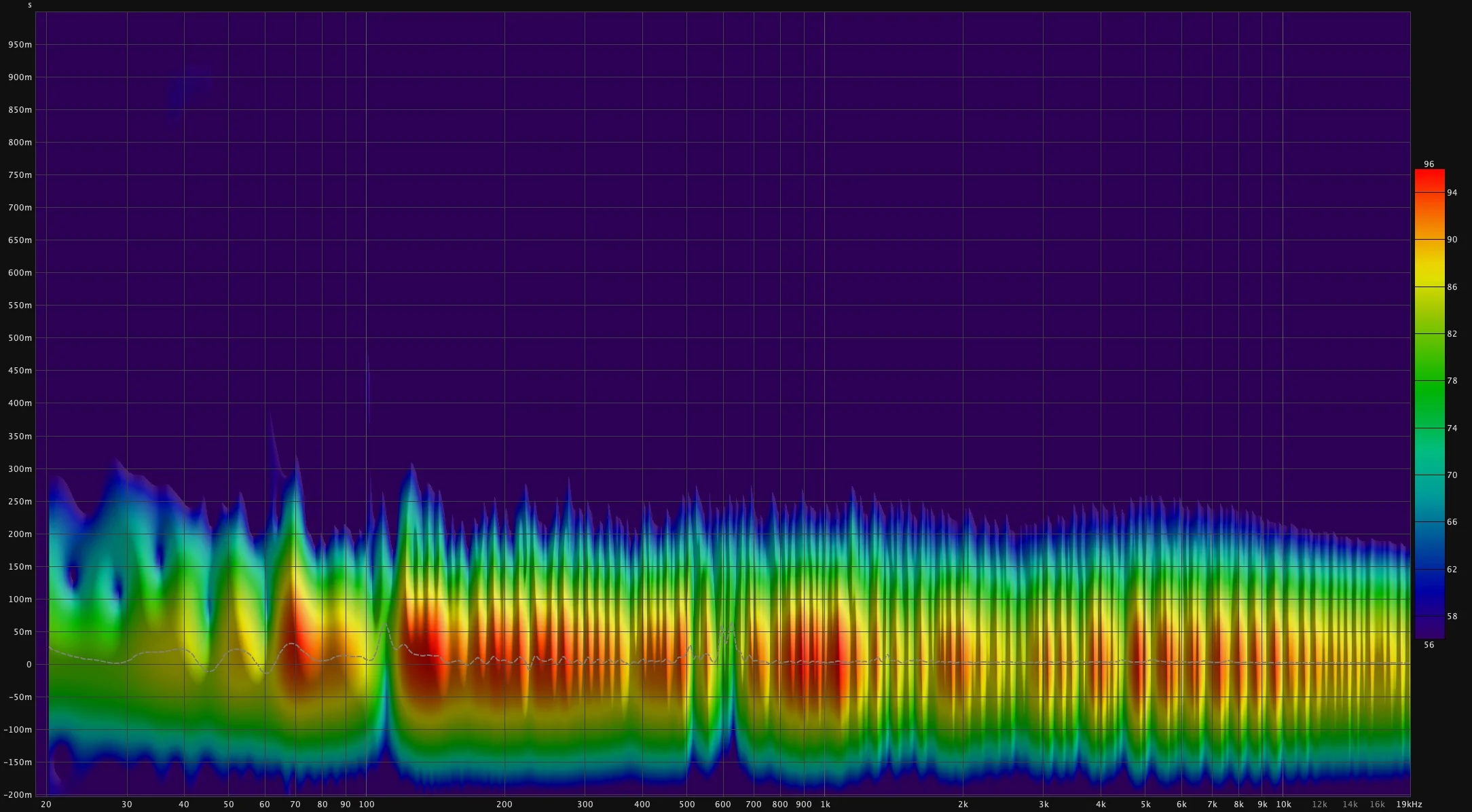This screenshot has height=812, width=1472.
Task: Select the "58" tick on the color scale
Action: 1452,616
